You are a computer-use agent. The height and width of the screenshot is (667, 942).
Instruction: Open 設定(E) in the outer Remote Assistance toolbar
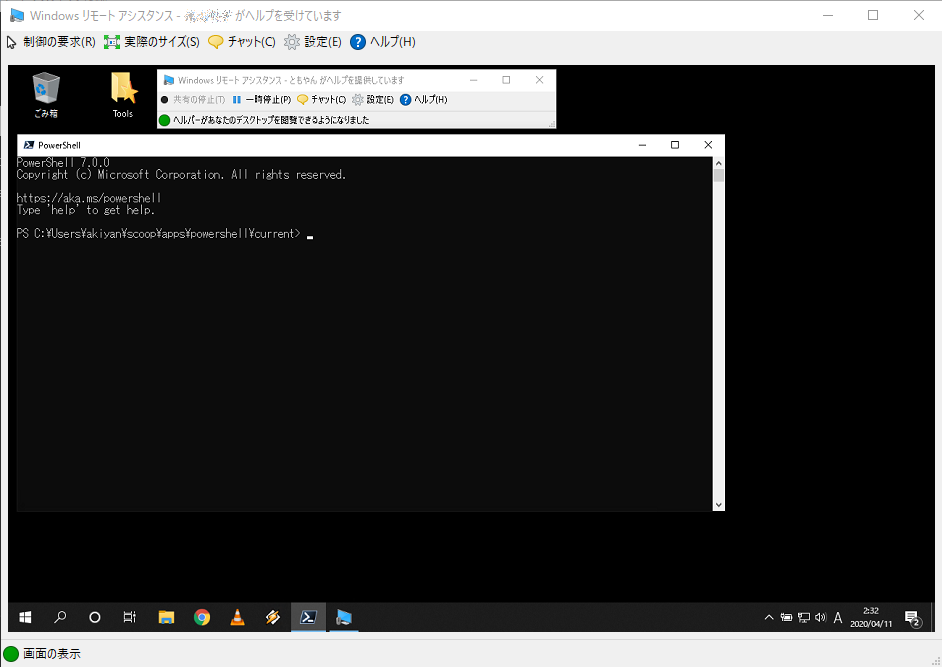[313, 42]
